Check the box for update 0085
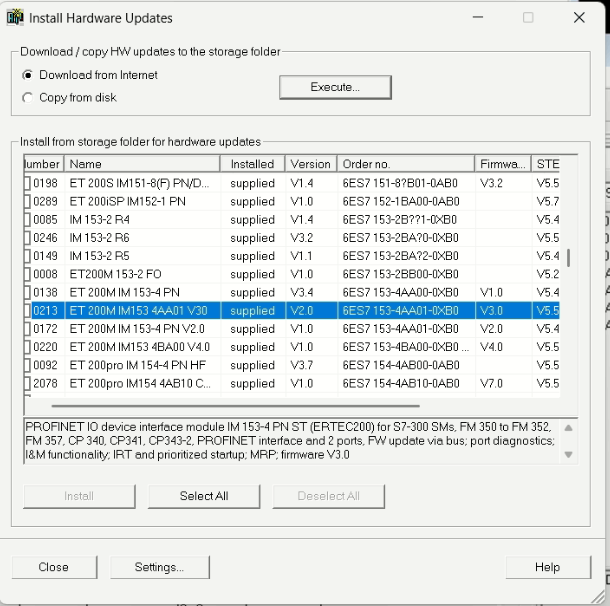Image resolution: width=610 pixels, height=606 pixels. (x=27, y=220)
